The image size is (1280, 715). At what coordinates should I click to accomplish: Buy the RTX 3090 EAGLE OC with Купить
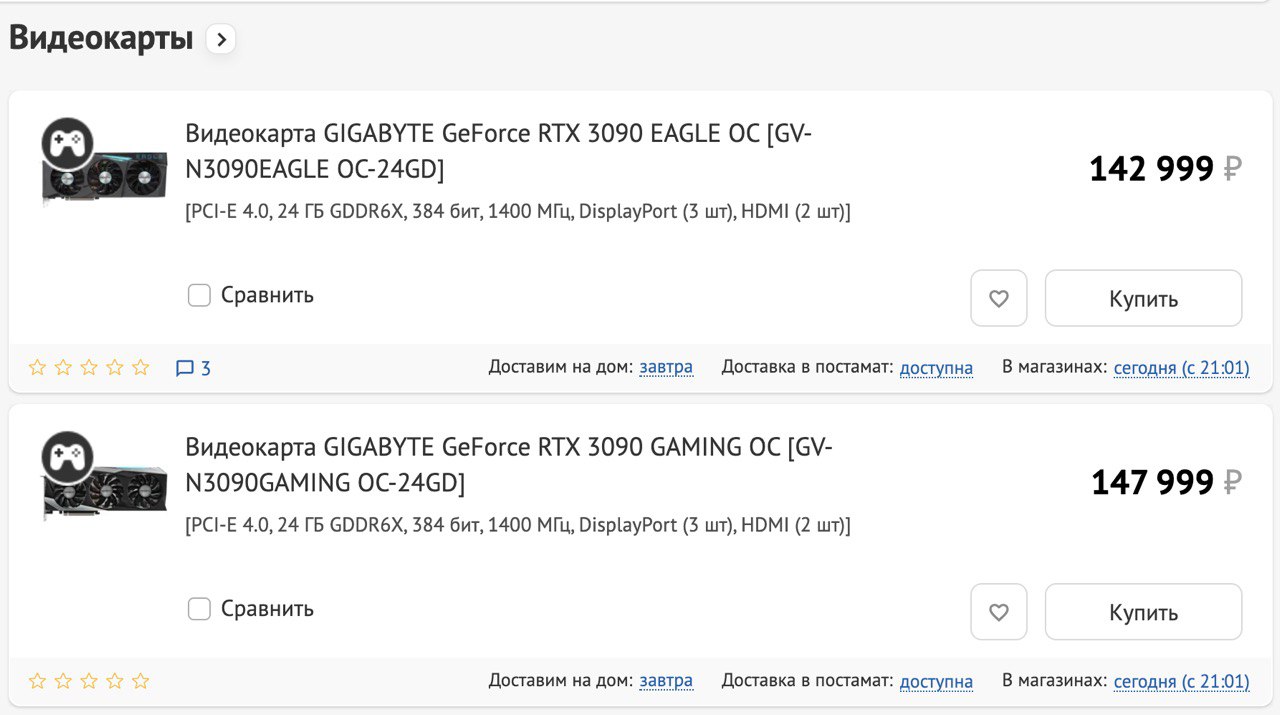tap(1143, 298)
